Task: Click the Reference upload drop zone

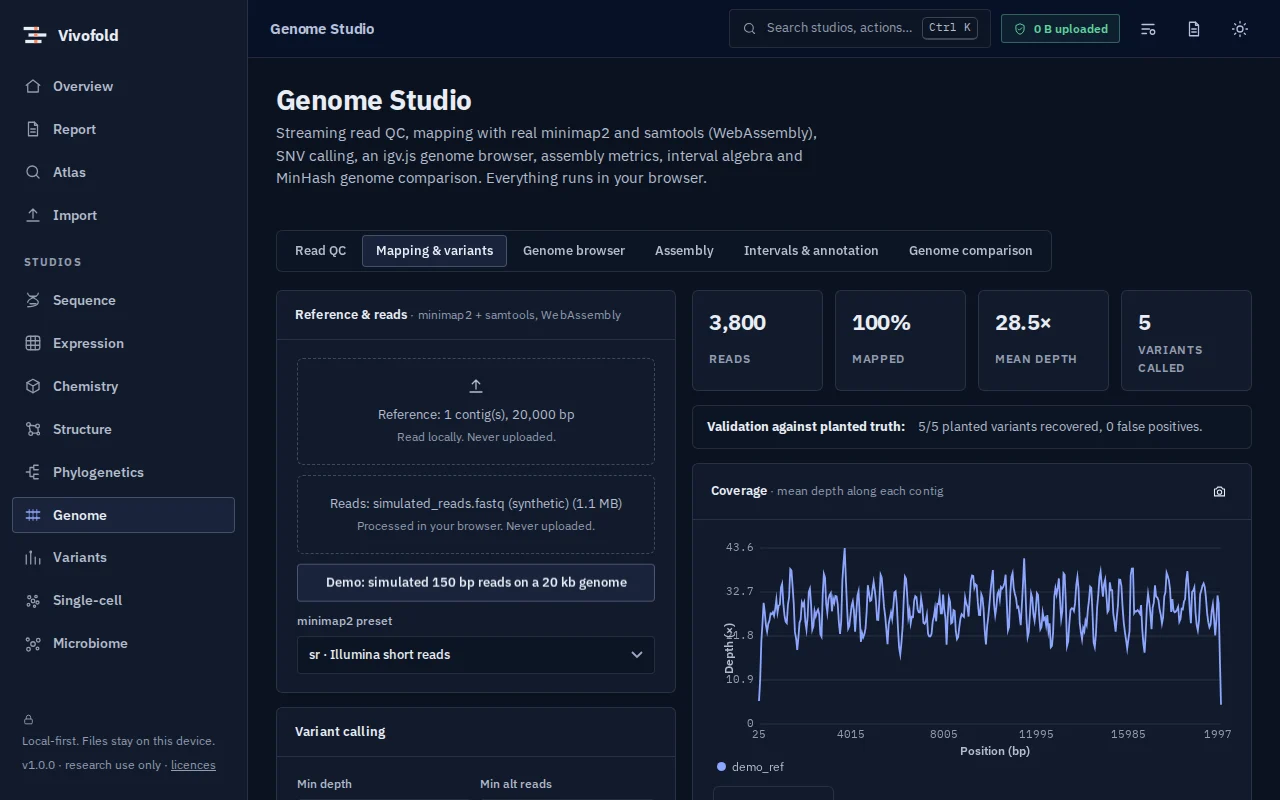Action: click(x=476, y=412)
